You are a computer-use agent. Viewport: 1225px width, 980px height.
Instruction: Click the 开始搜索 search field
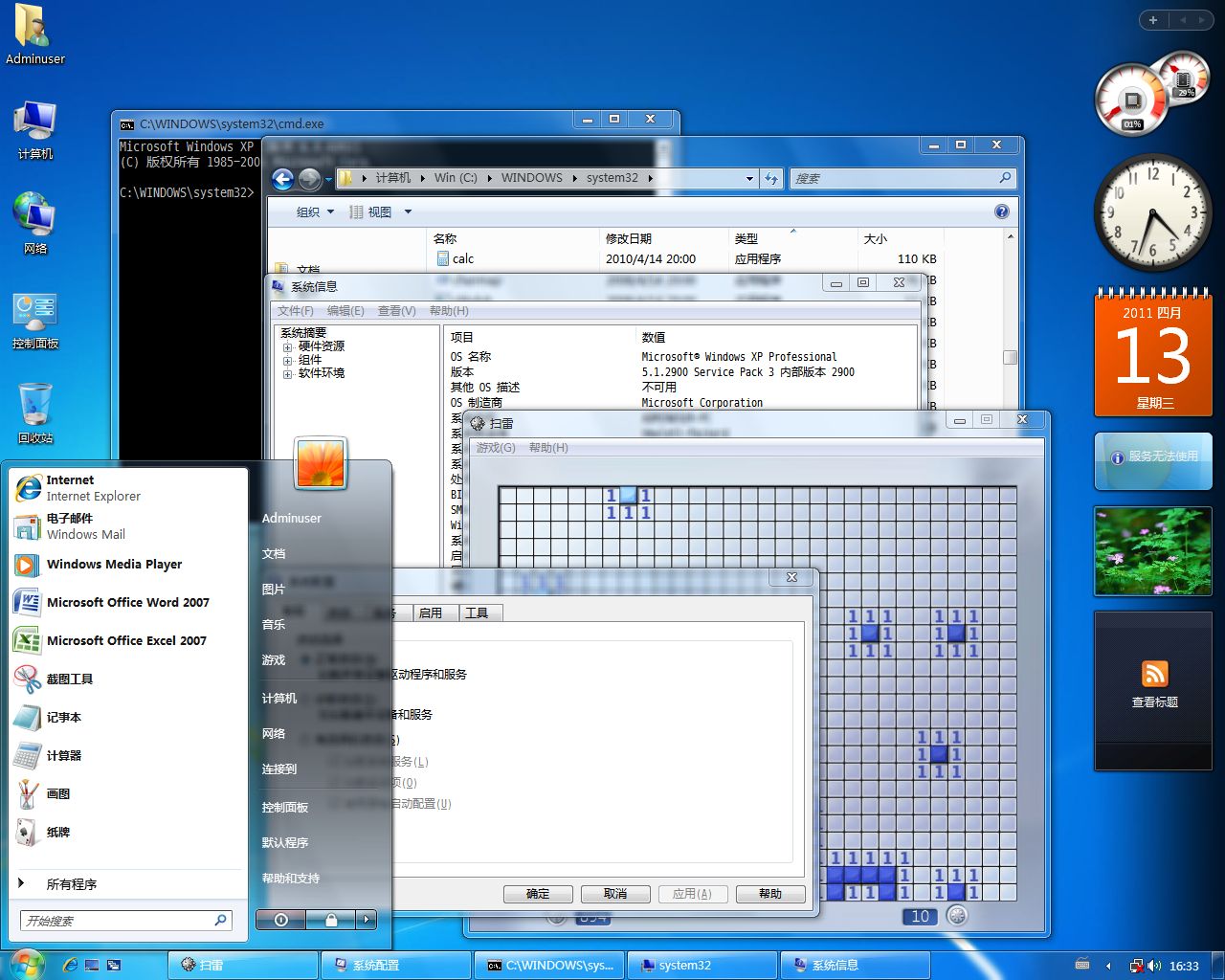tap(125, 921)
